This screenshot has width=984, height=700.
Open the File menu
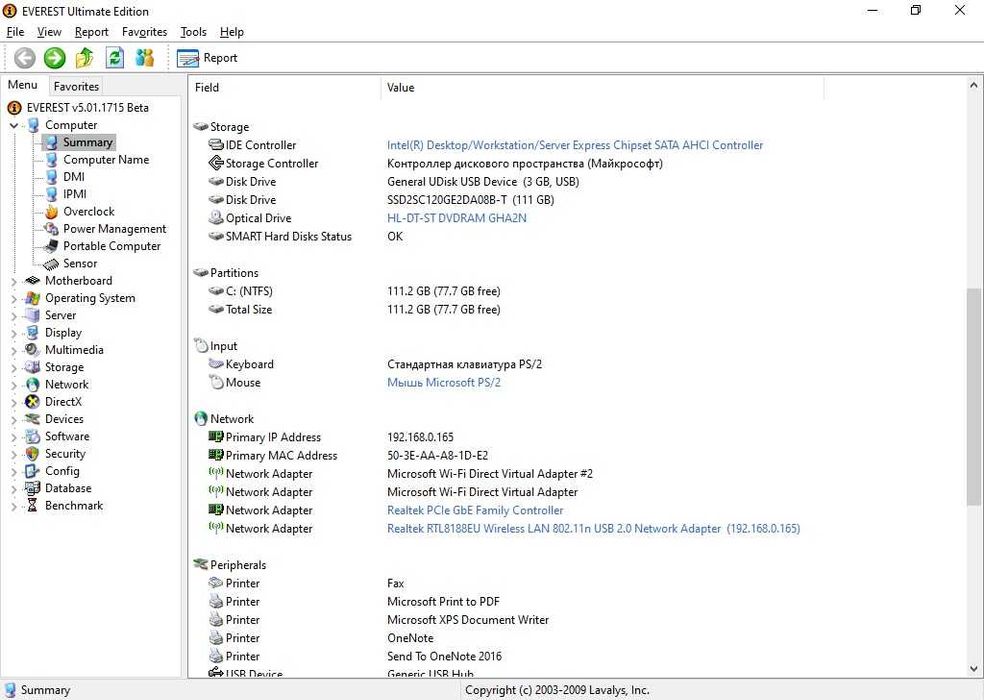click(x=15, y=32)
